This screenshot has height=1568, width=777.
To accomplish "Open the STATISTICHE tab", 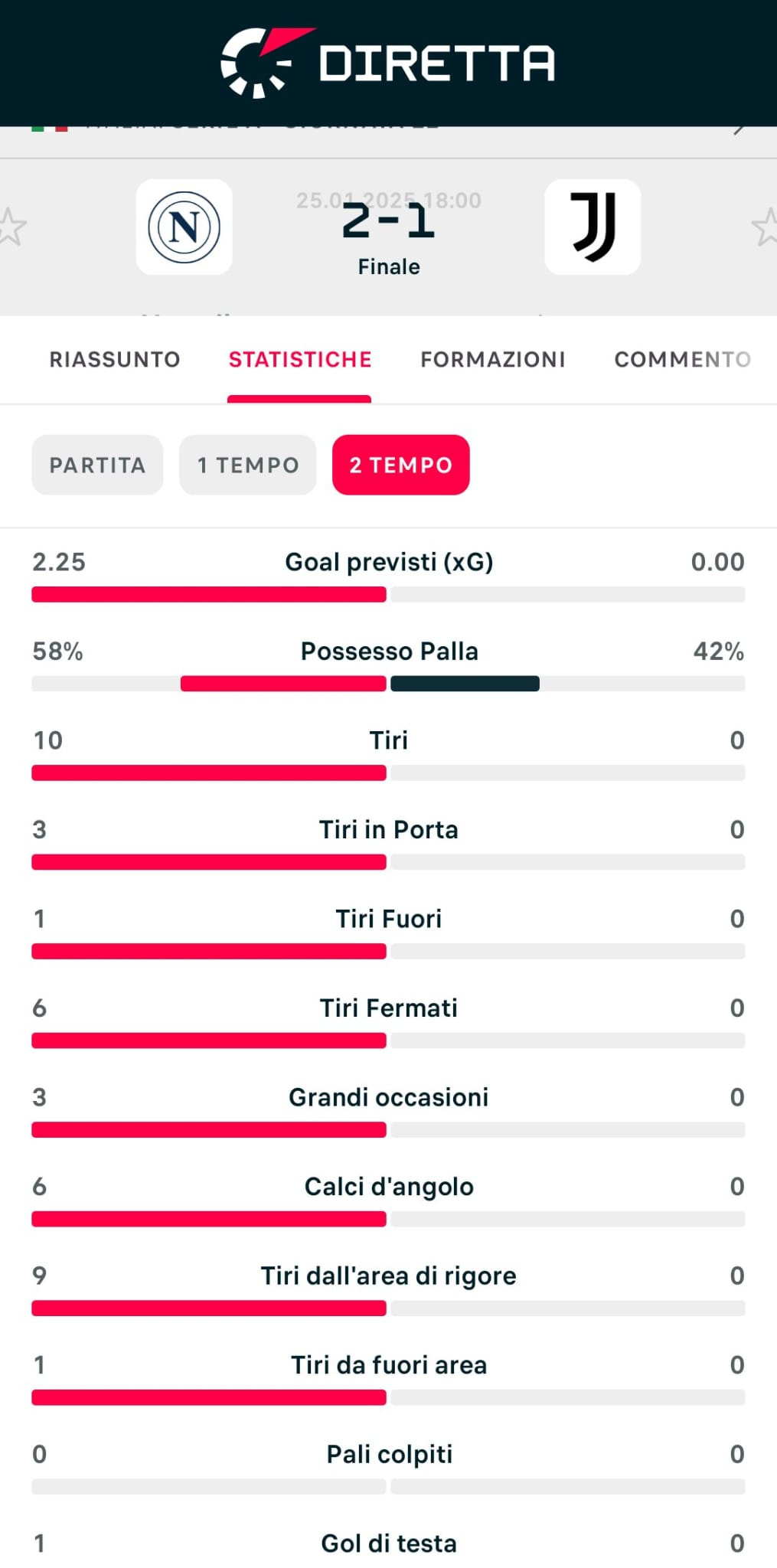I will (300, 359).
